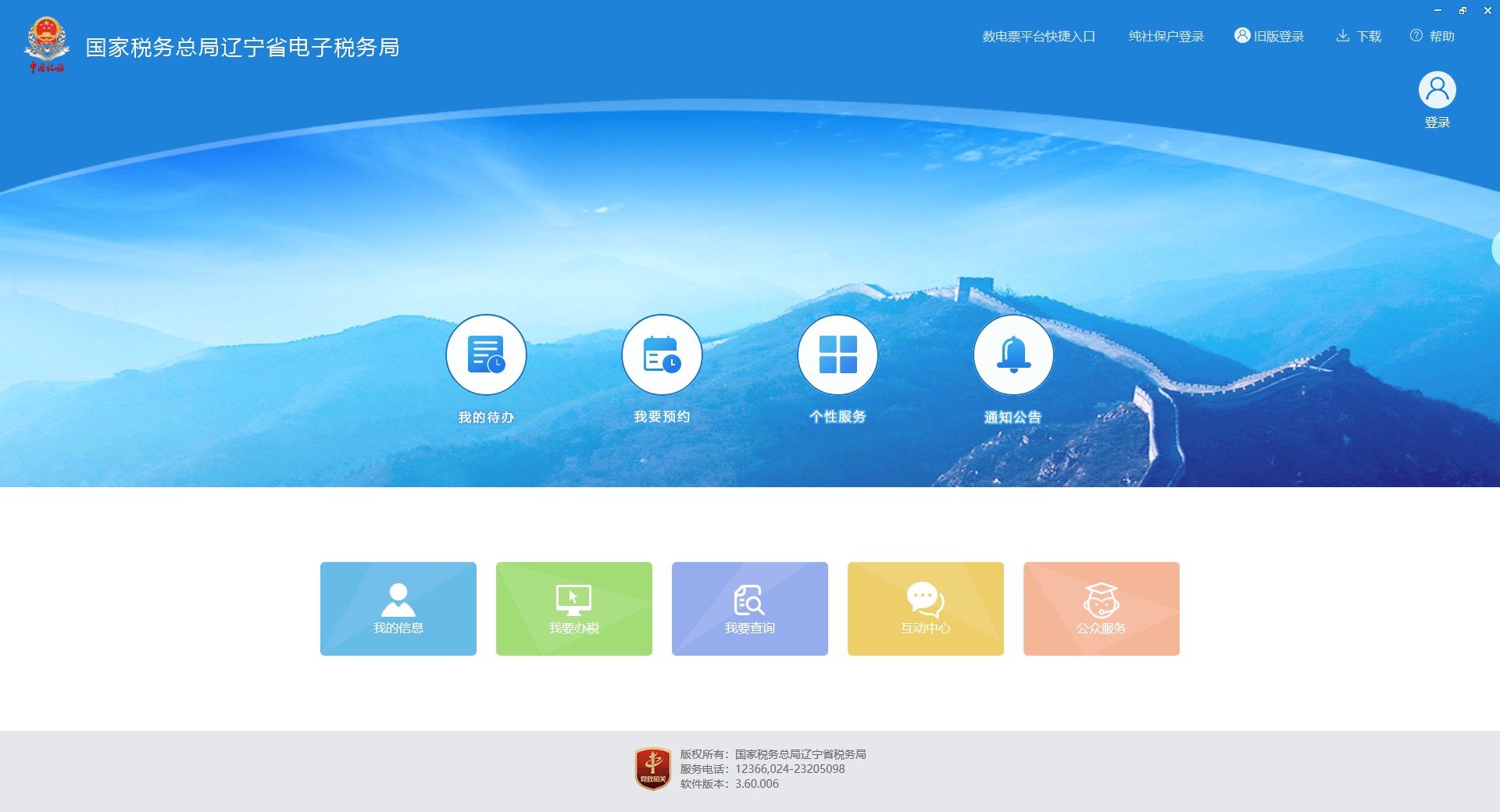
Task: Select the 我的信息 tile
Action: point(398,609)
